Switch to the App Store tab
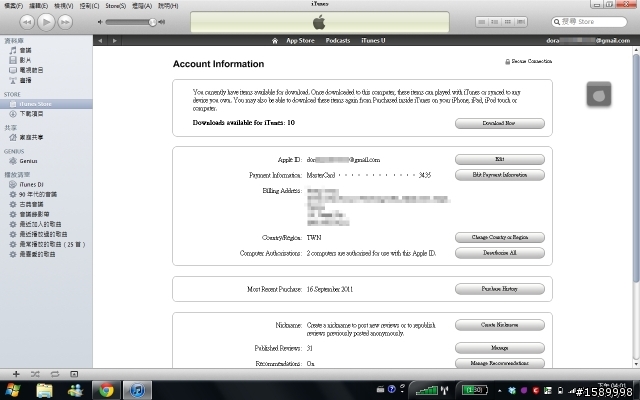 pos(300,40)
